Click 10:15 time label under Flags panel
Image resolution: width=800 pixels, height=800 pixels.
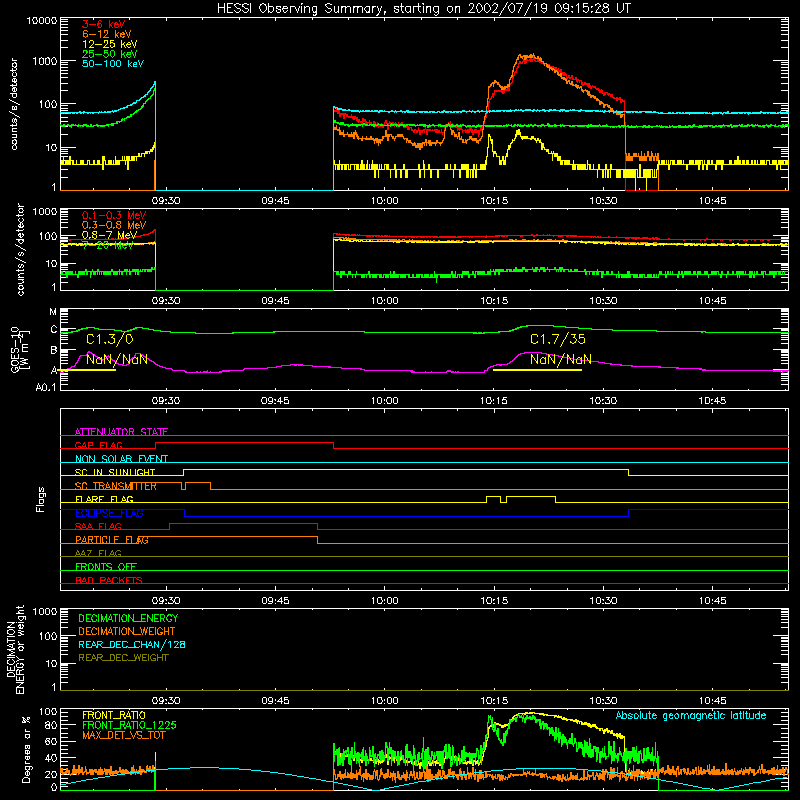tap(494, 601)
